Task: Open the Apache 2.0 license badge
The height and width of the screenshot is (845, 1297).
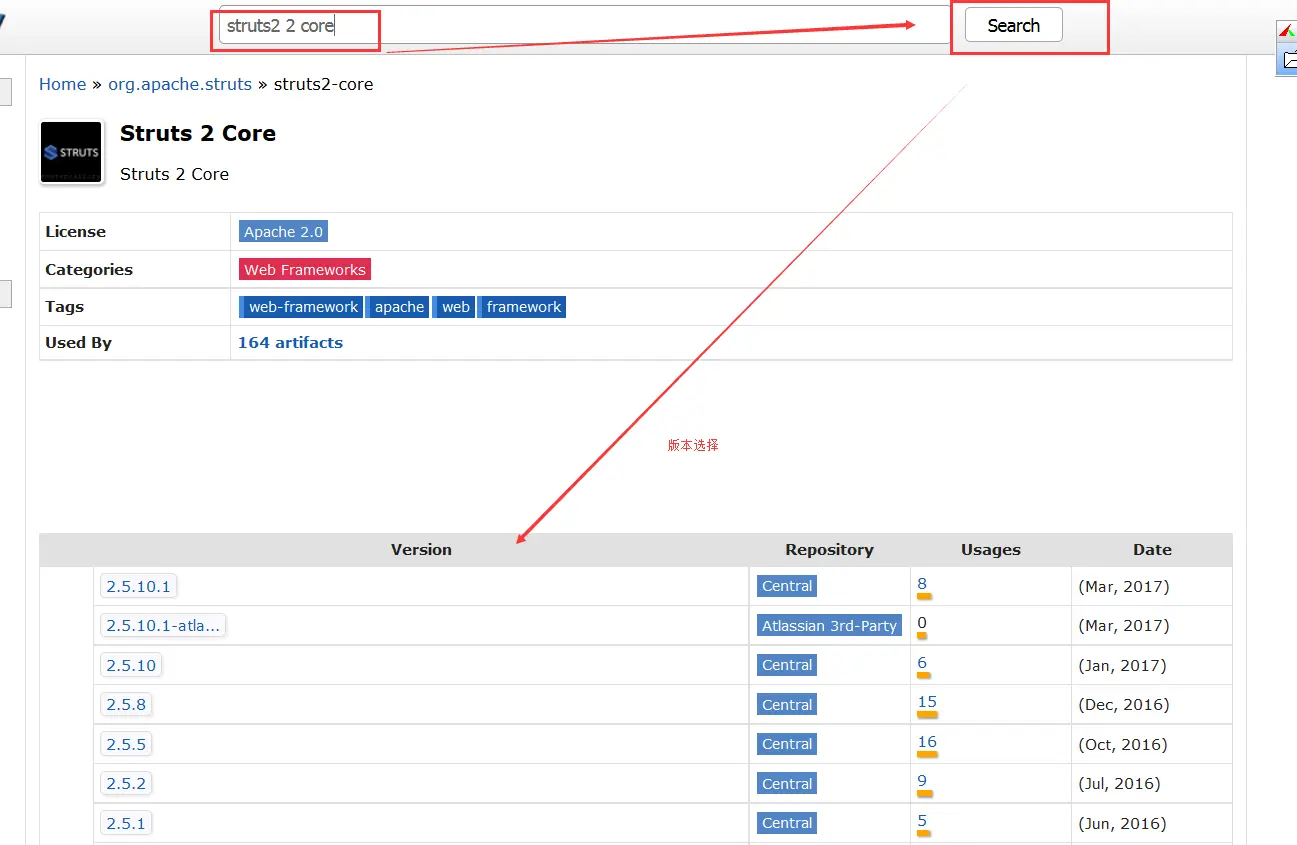Action: (284, 231)
